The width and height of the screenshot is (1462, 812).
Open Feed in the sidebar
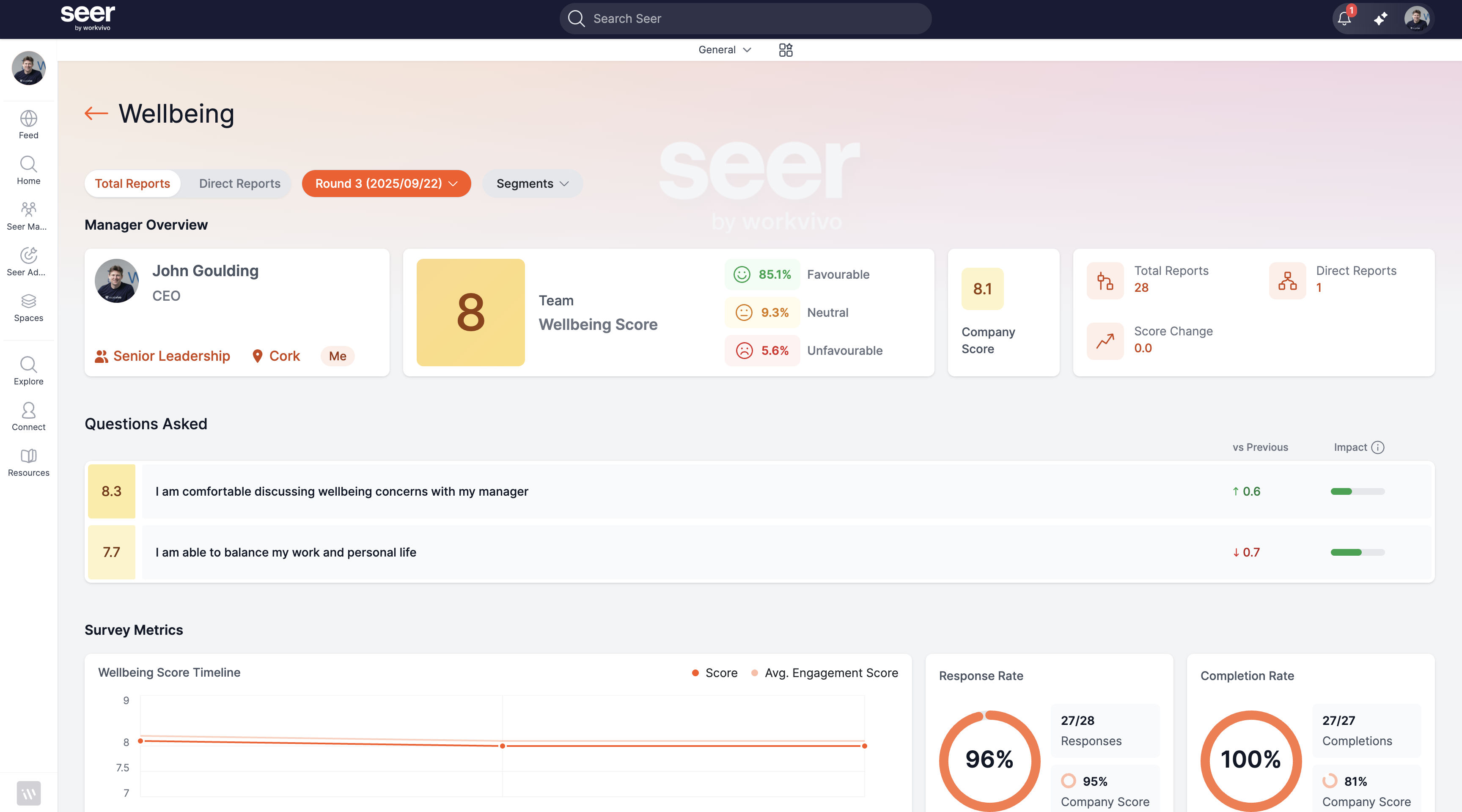point(28,124)
